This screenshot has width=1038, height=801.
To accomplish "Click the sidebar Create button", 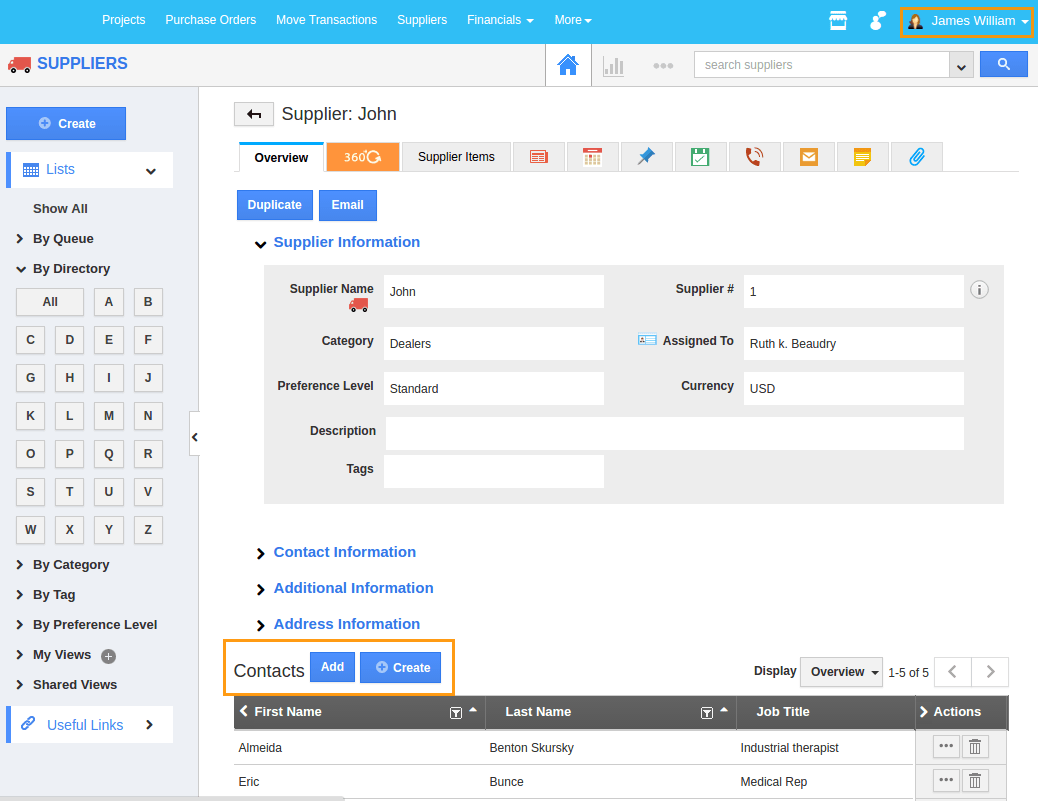I will (x=66, y=124).
